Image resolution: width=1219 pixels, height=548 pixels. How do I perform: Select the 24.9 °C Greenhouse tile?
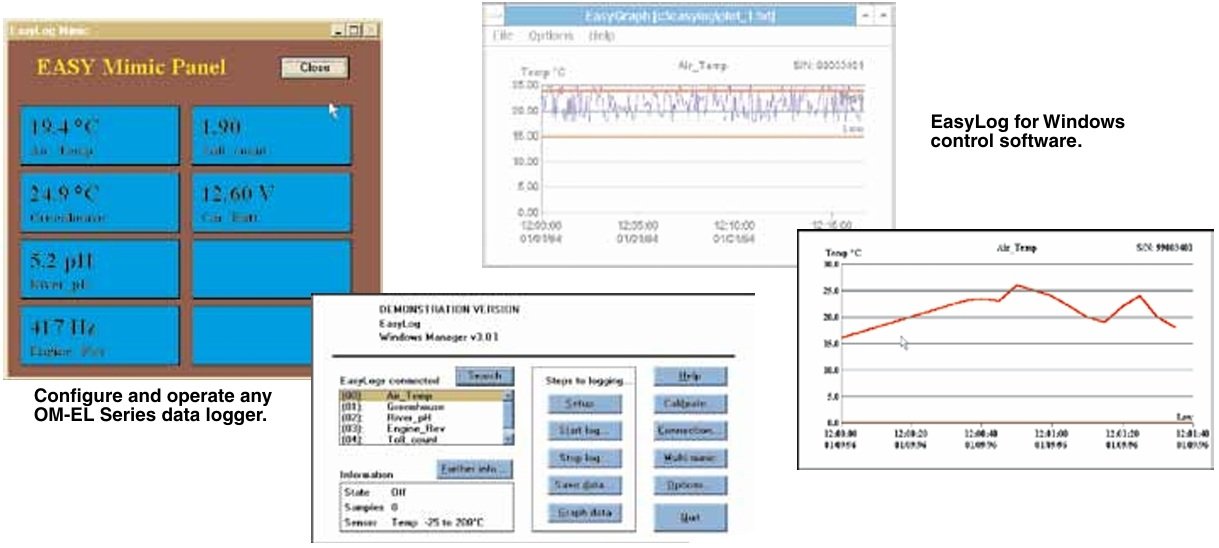point(99,203)
